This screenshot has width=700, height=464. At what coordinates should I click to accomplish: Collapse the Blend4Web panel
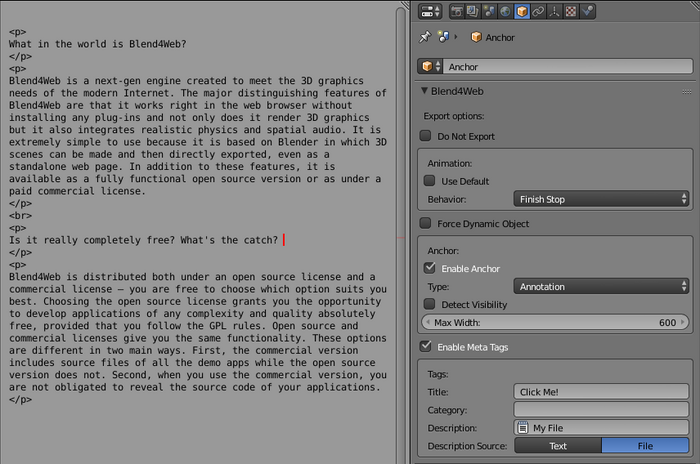point(425,91)
